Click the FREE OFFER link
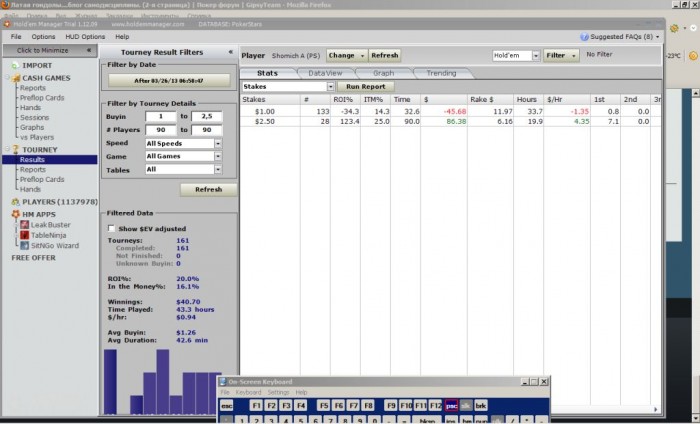The width and height of the screenshot is (700, 424). 33,258
